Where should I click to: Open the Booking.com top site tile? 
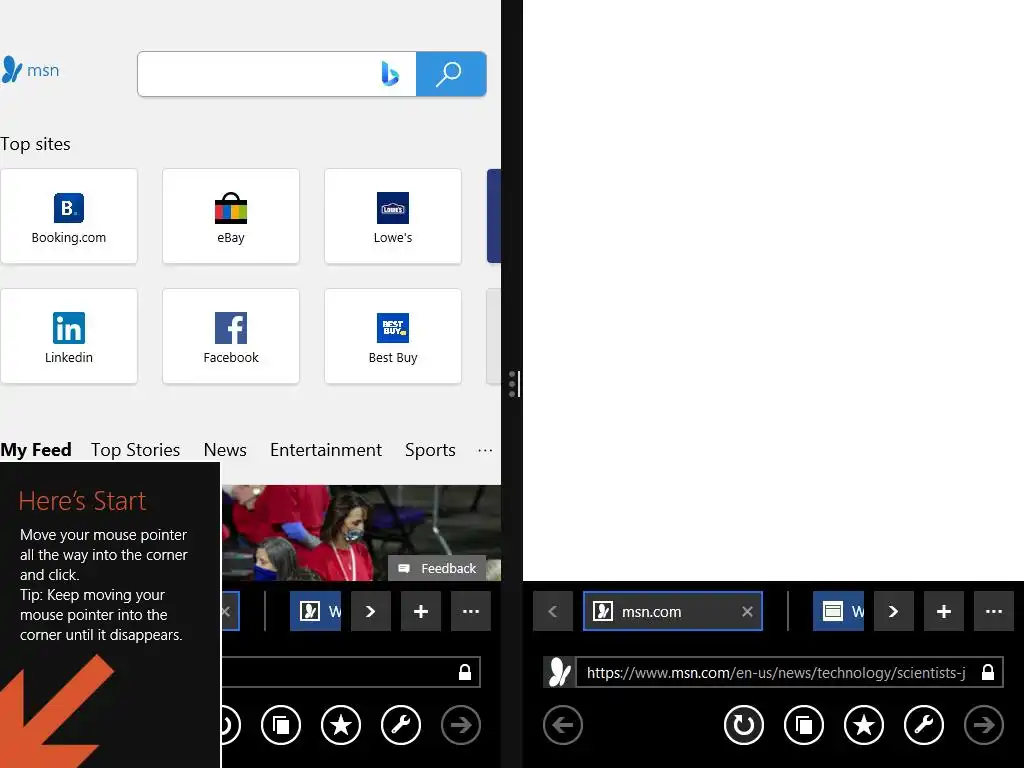[x=69, y=216]
